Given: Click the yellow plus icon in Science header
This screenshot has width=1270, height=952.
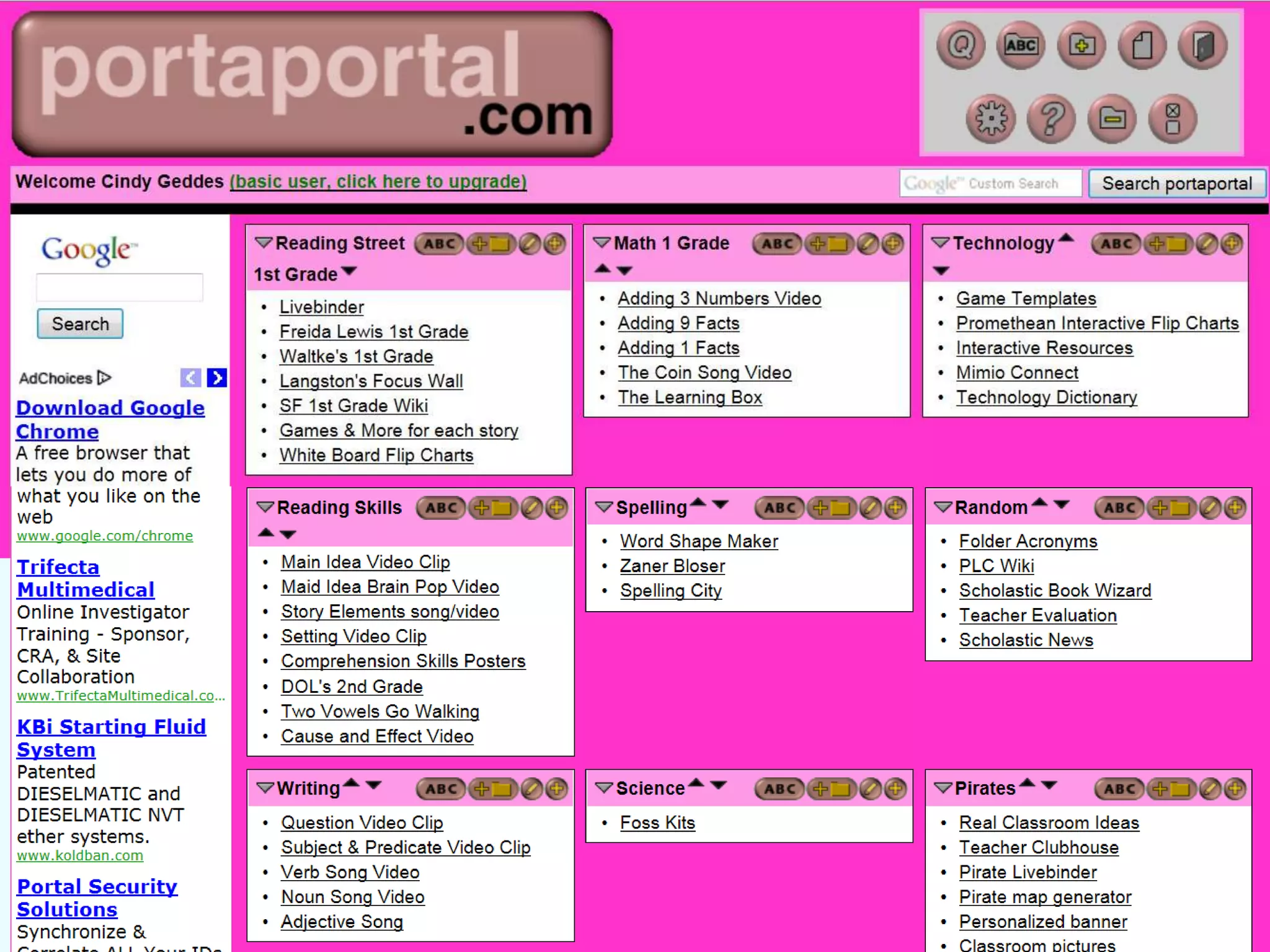Looking at the screenshot, I should coord(895,788).
